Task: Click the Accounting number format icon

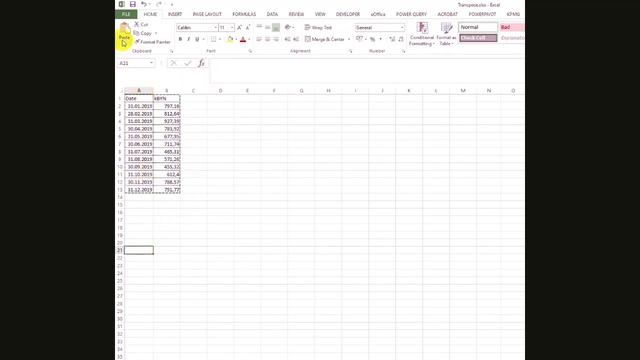Action: 359,39
